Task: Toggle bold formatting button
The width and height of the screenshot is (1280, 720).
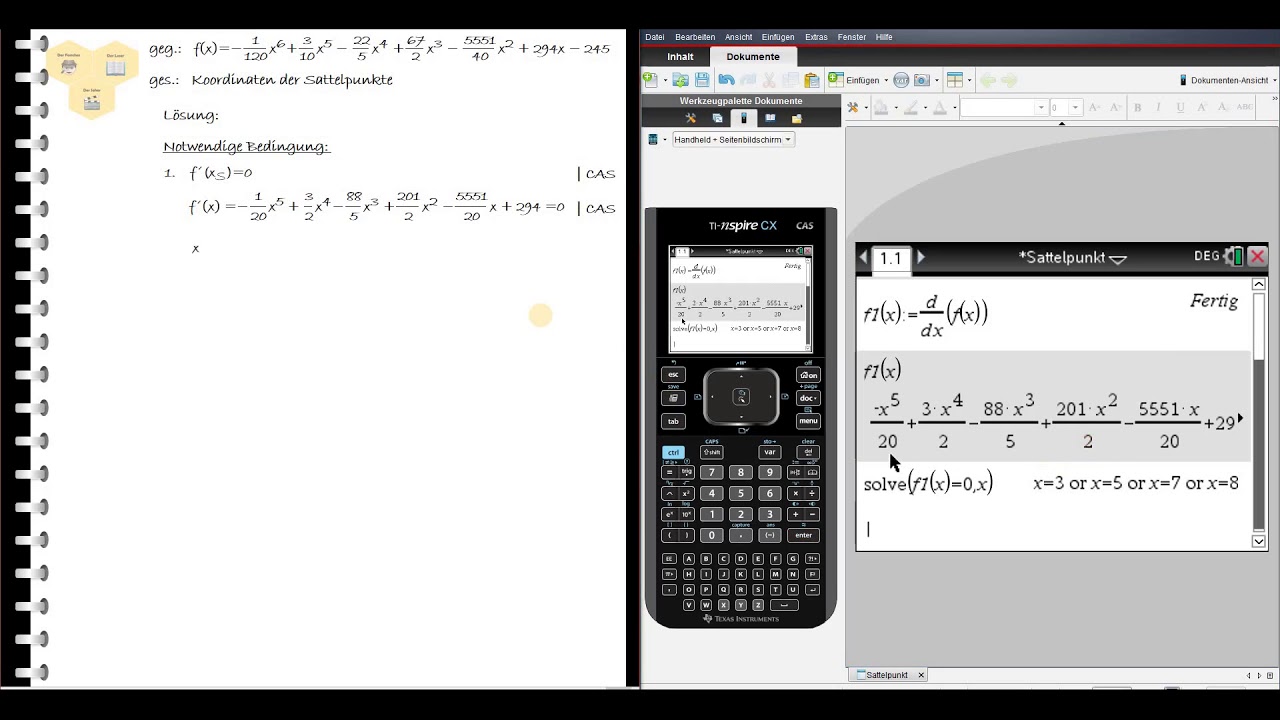Action: click(x=1137, y=107)
